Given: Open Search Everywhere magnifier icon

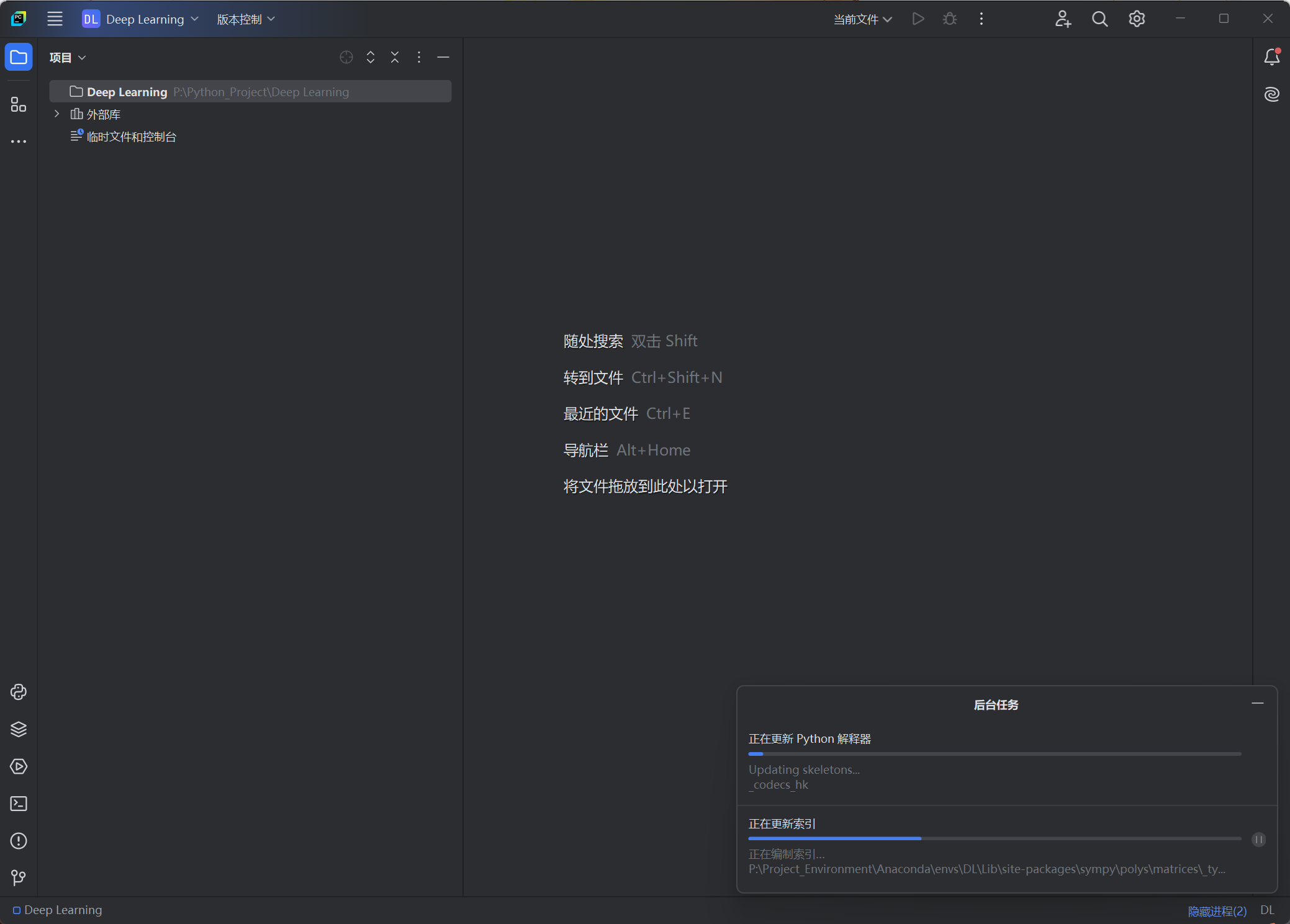Looking at the screenshot, I should 1099,19.
